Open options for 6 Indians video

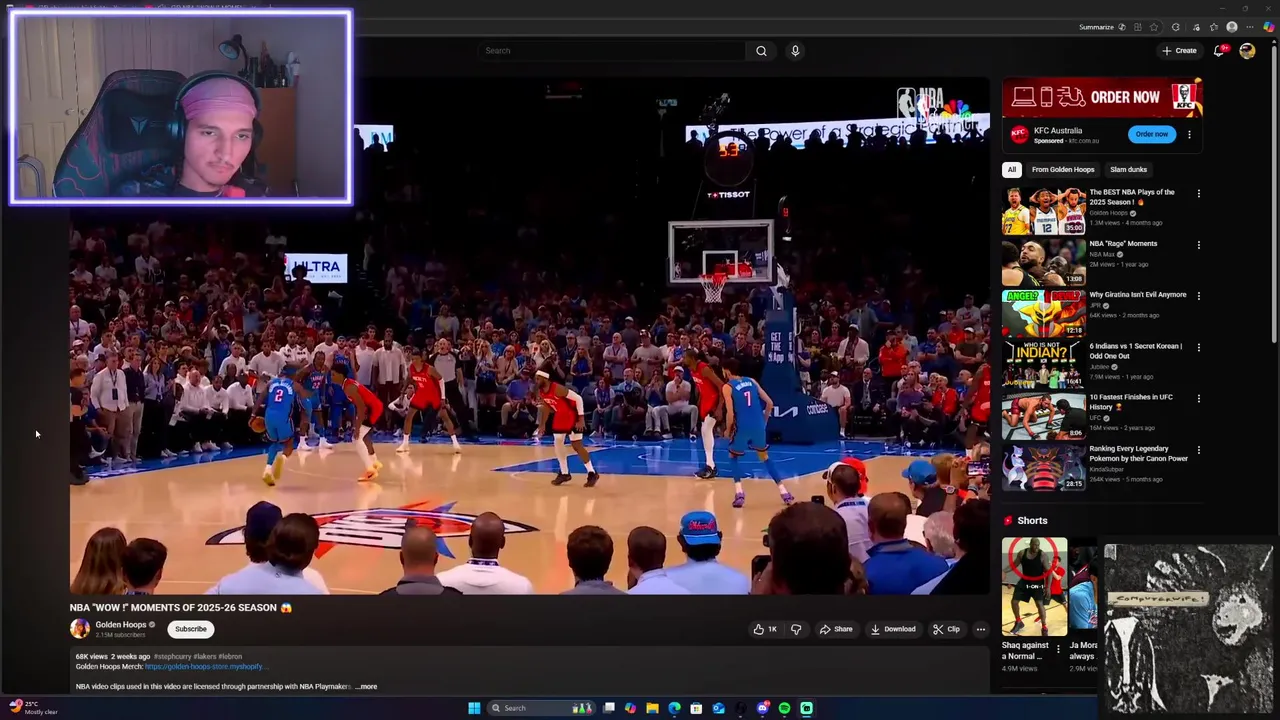(x=1198, y=347)
